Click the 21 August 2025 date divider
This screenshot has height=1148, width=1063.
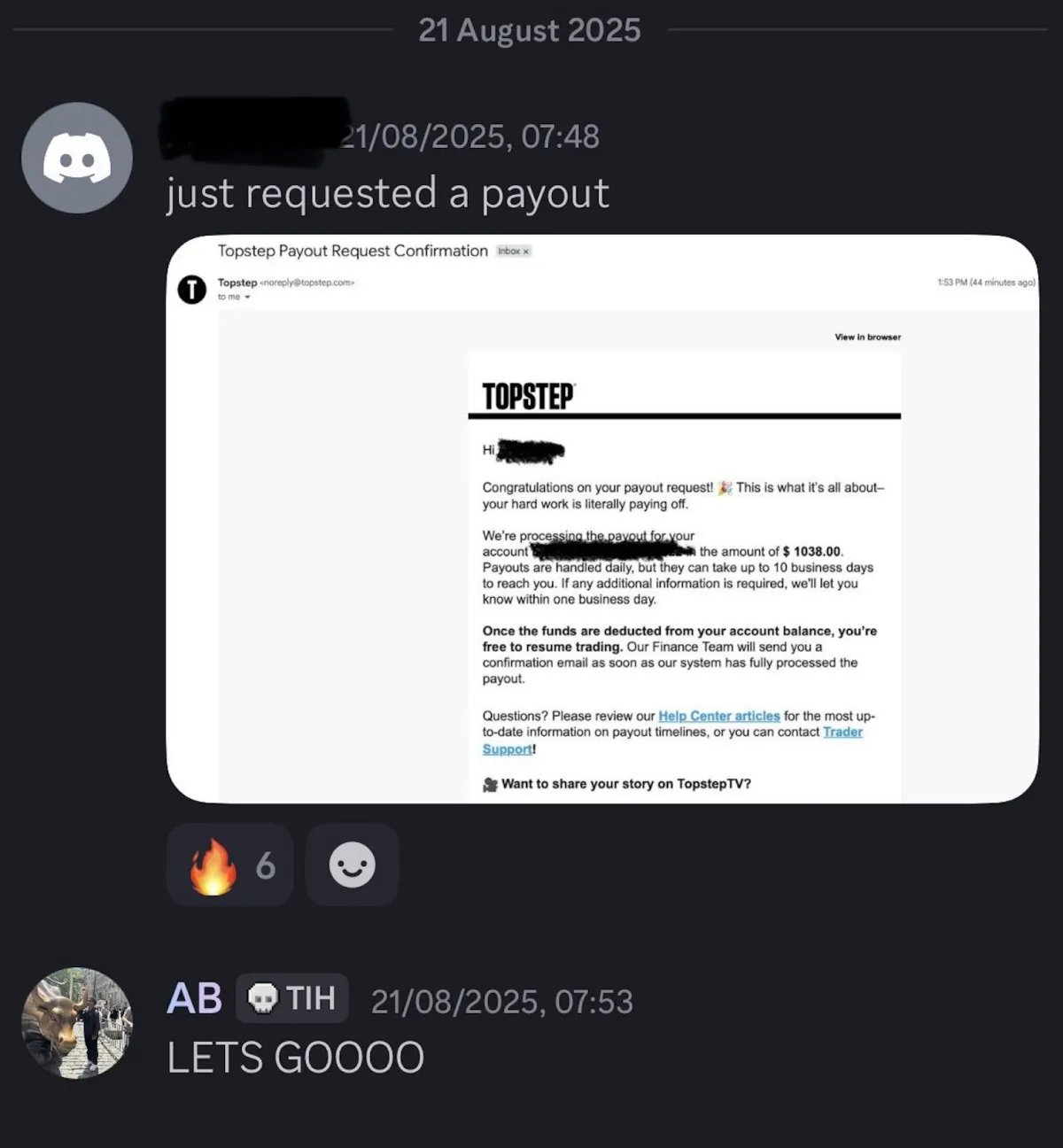[530, 30]
